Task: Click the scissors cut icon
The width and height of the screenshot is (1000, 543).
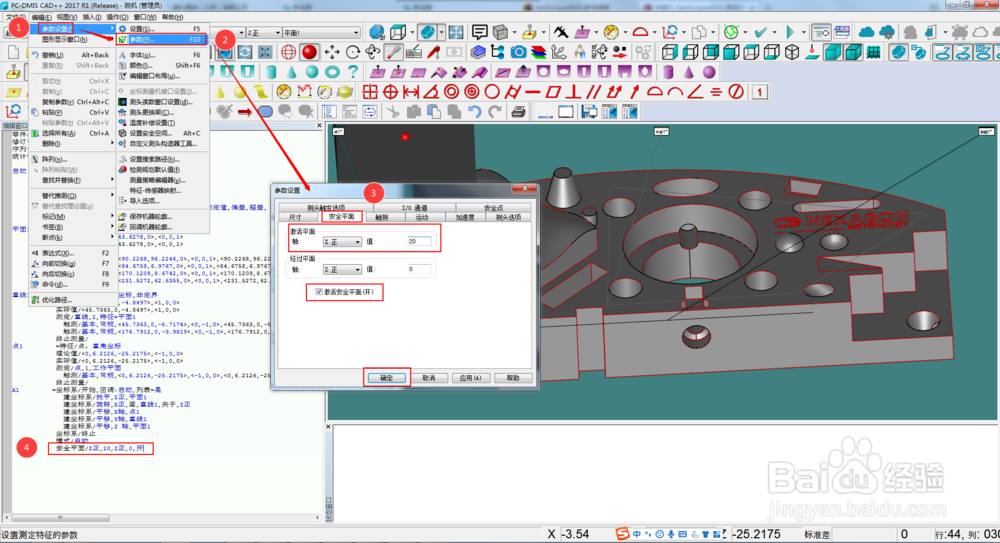Action: tap(393, 112)
